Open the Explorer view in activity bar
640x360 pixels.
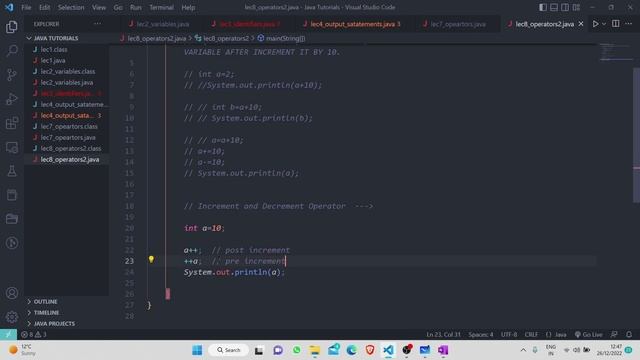[x=12, y=27]
